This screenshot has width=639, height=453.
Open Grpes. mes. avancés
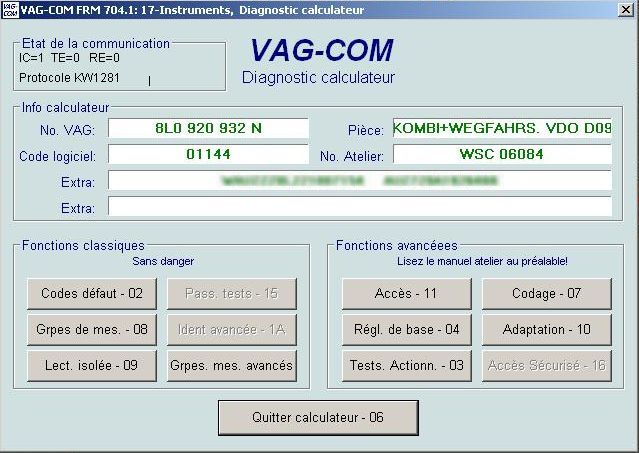(x=232, y=365)
